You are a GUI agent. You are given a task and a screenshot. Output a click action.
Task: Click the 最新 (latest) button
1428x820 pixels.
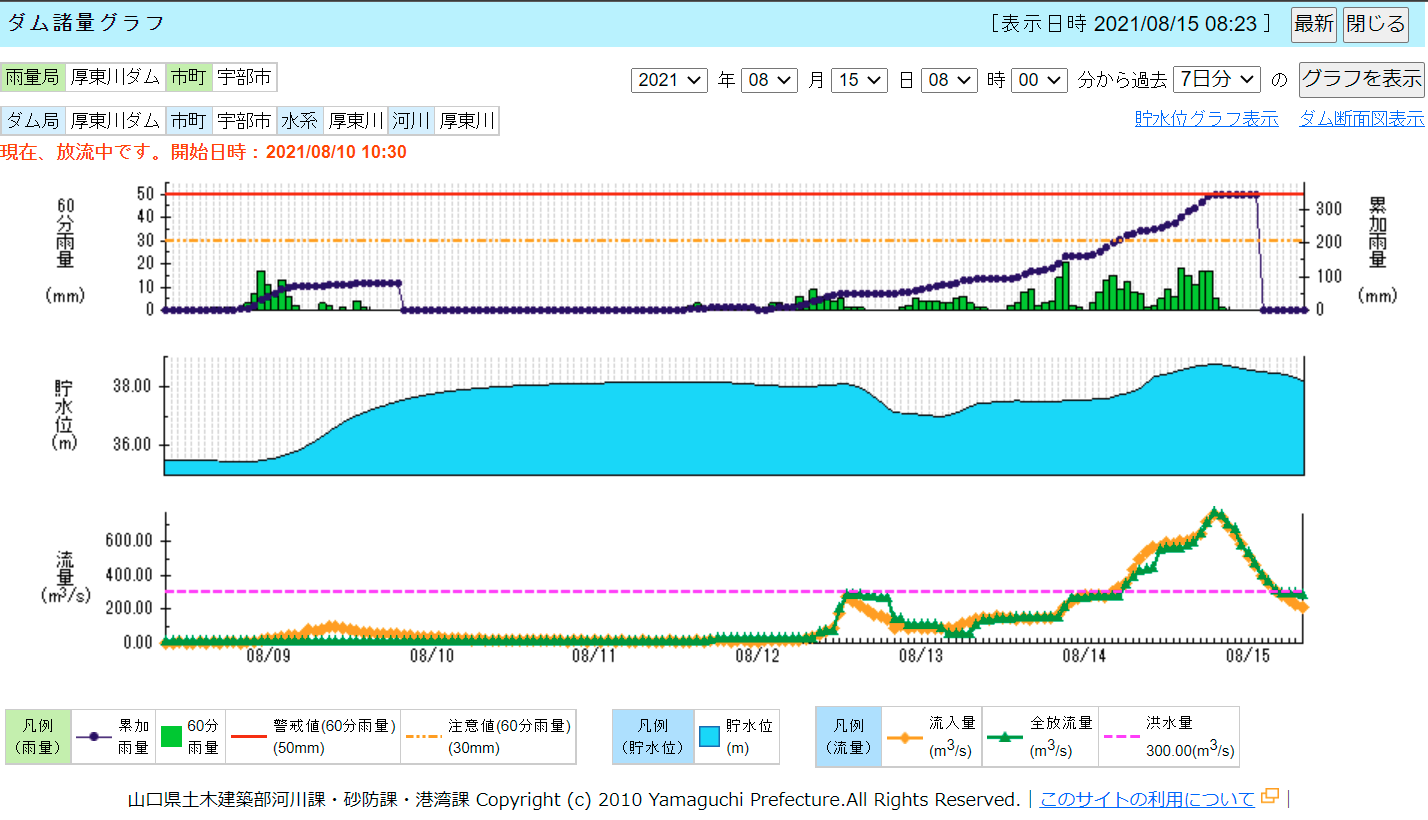pos(1314,24)
